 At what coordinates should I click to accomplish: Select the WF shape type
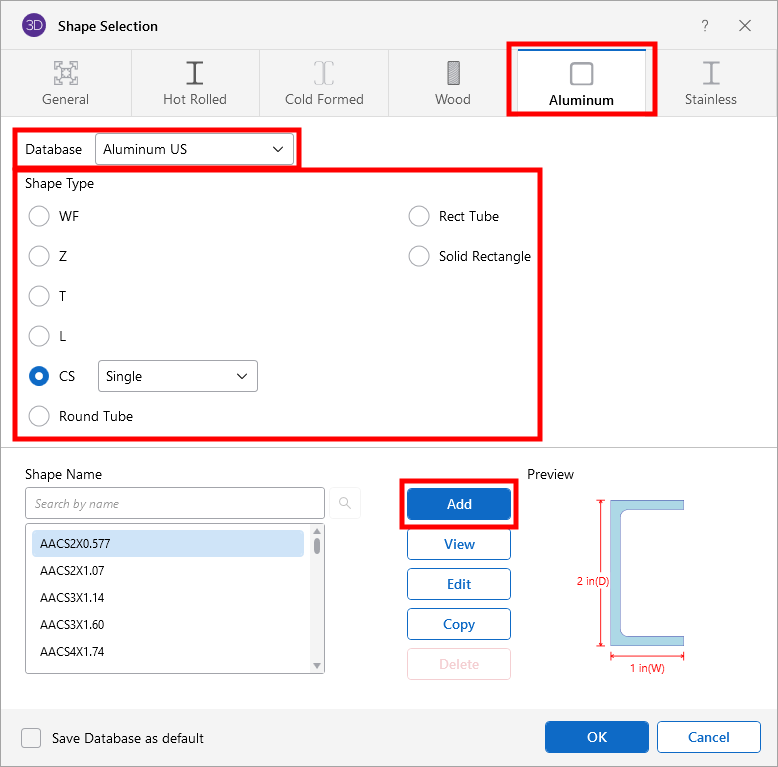pyautogui.click(x=39, y=216)
